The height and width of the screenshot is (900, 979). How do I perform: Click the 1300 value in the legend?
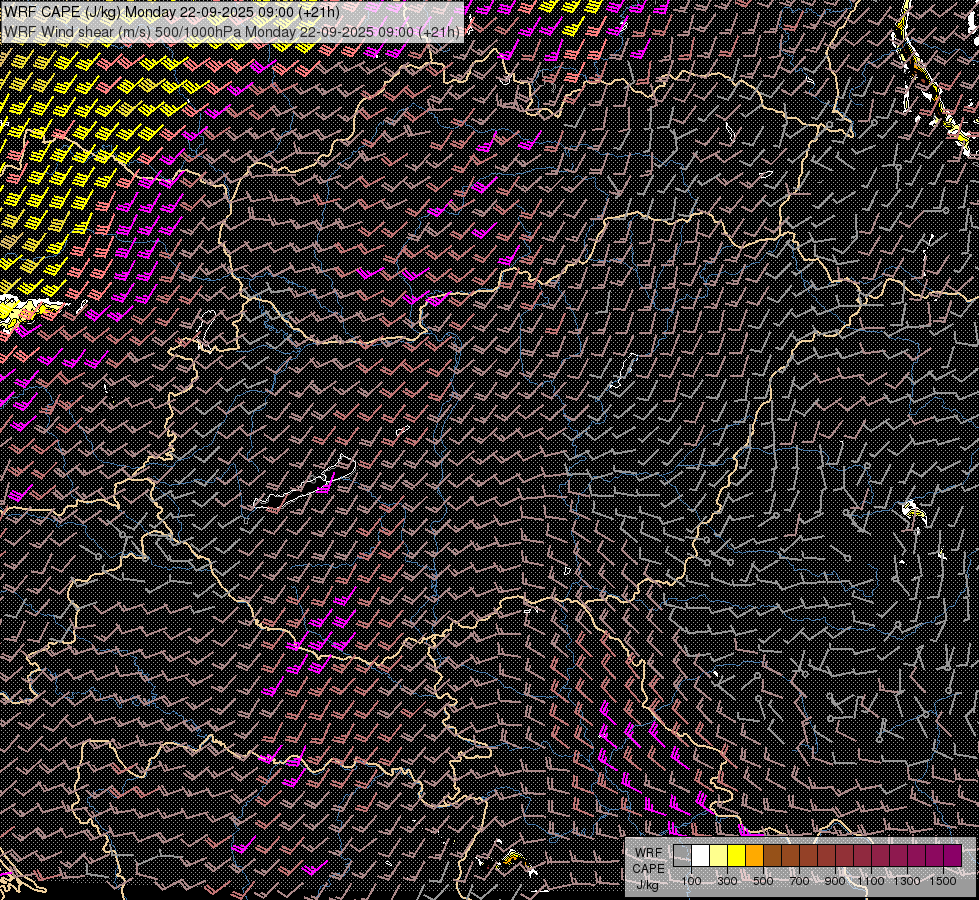[907, 881]
